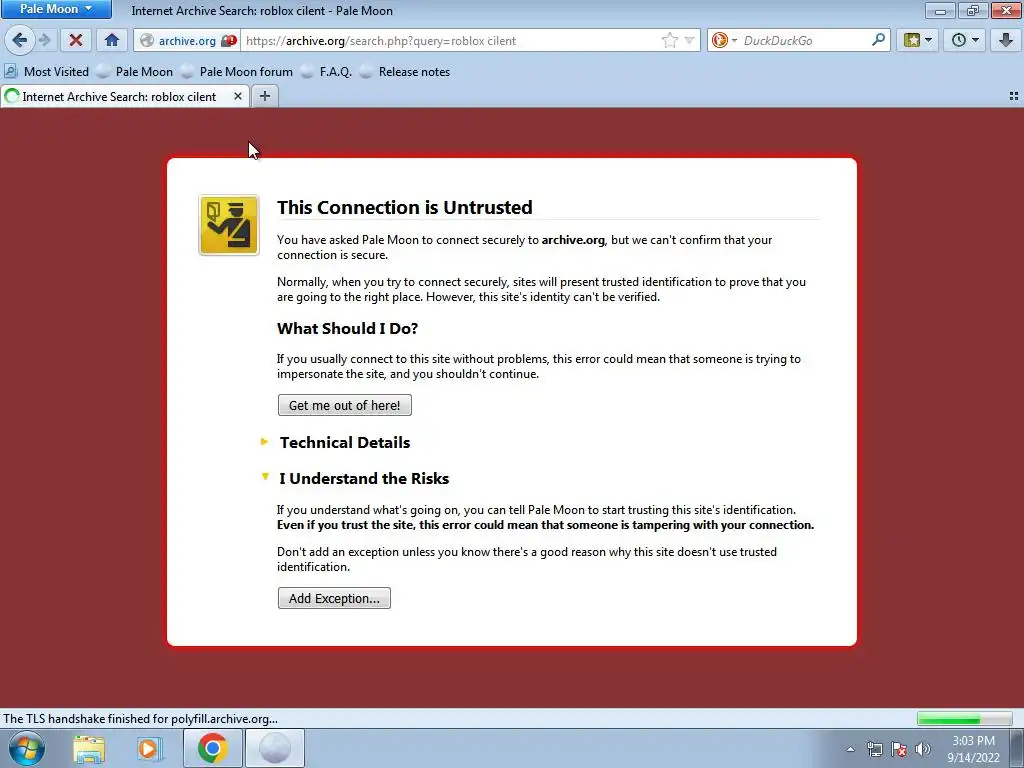Click the Add Exception... button
This screenshot has height=768, width=1024.
pos(334,598)
